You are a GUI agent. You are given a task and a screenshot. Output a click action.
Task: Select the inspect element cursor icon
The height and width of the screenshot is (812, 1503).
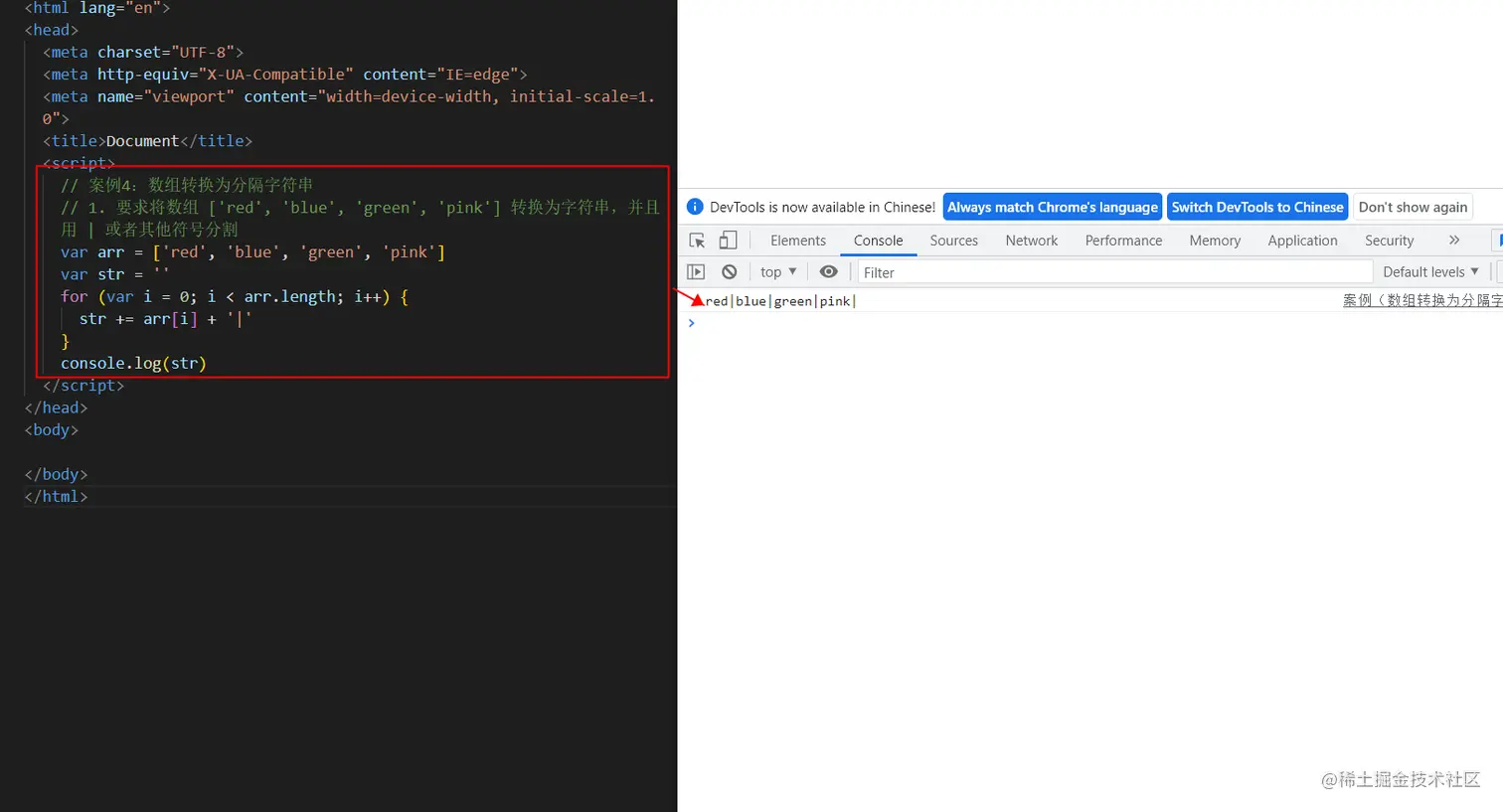pyautogui.click(x=697, y=241)
